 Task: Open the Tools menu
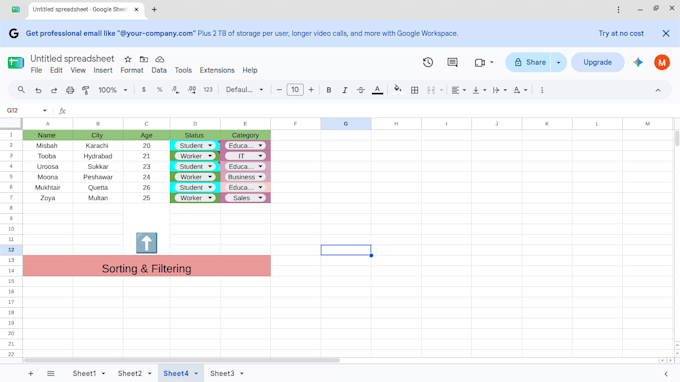coord(183,70)
